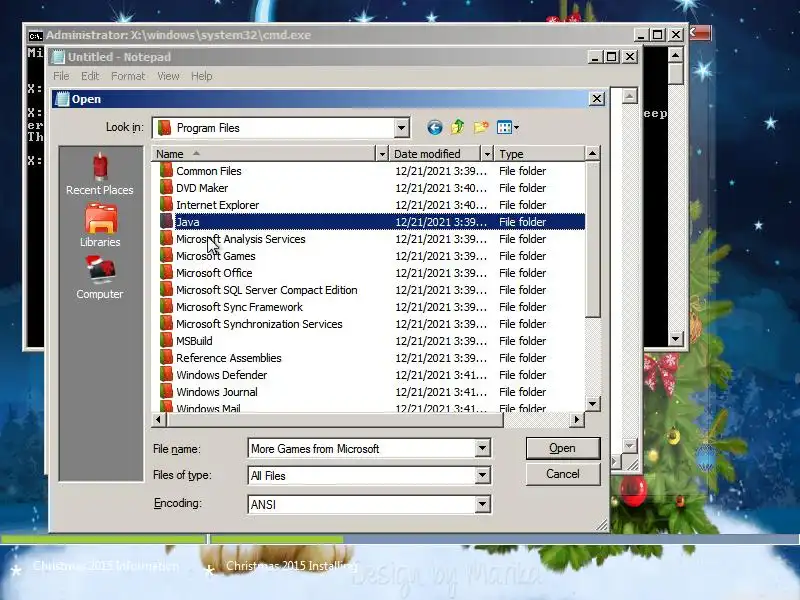This screenshot has width=800, height=600.
Task: Select Microsoft Sync Framework folder icon
Action: click(166, 307)
